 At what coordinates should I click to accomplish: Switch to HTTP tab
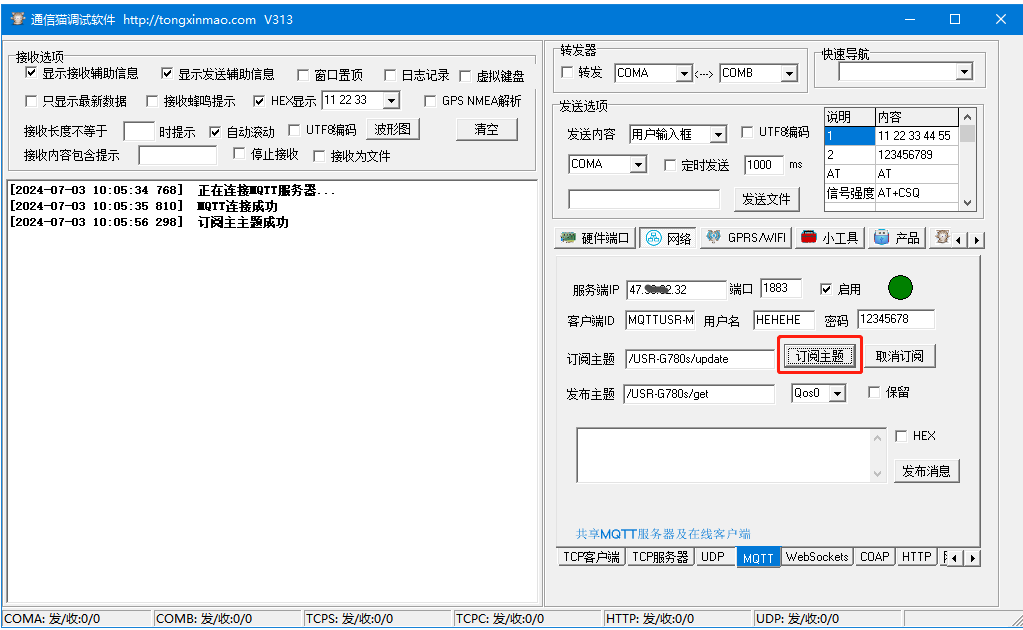917,557
